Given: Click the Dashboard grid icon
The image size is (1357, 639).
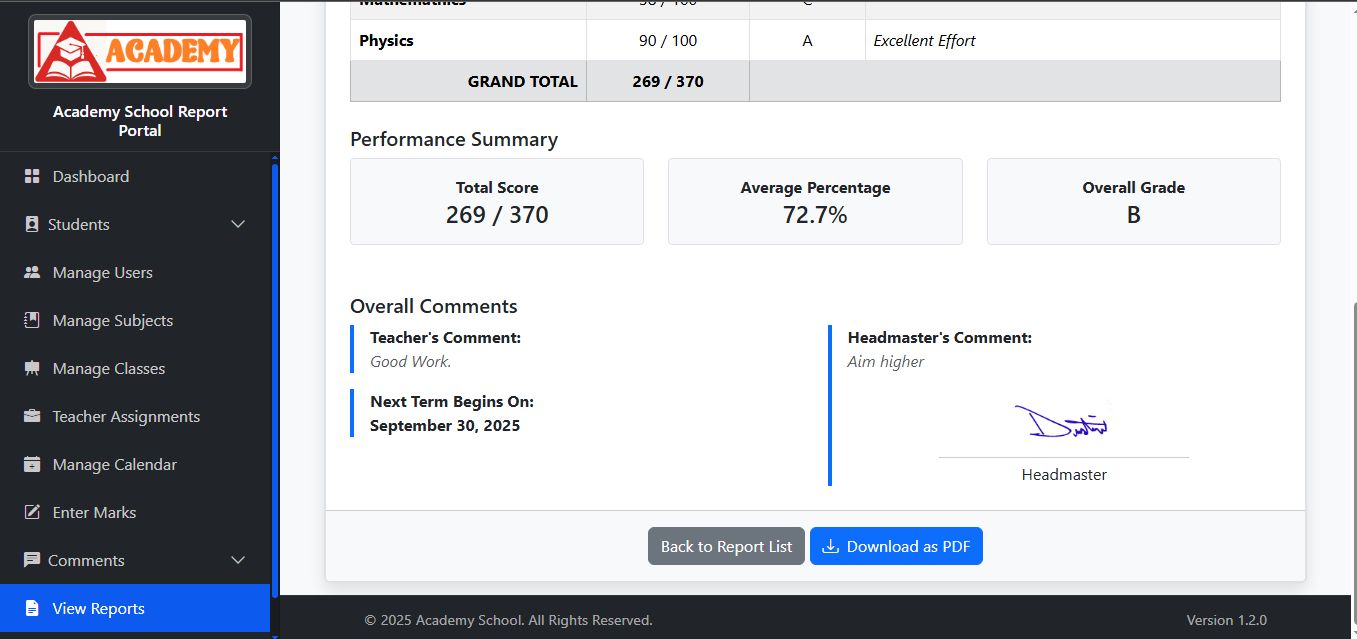Looking at the screenshot, I should tap(32, 176).
